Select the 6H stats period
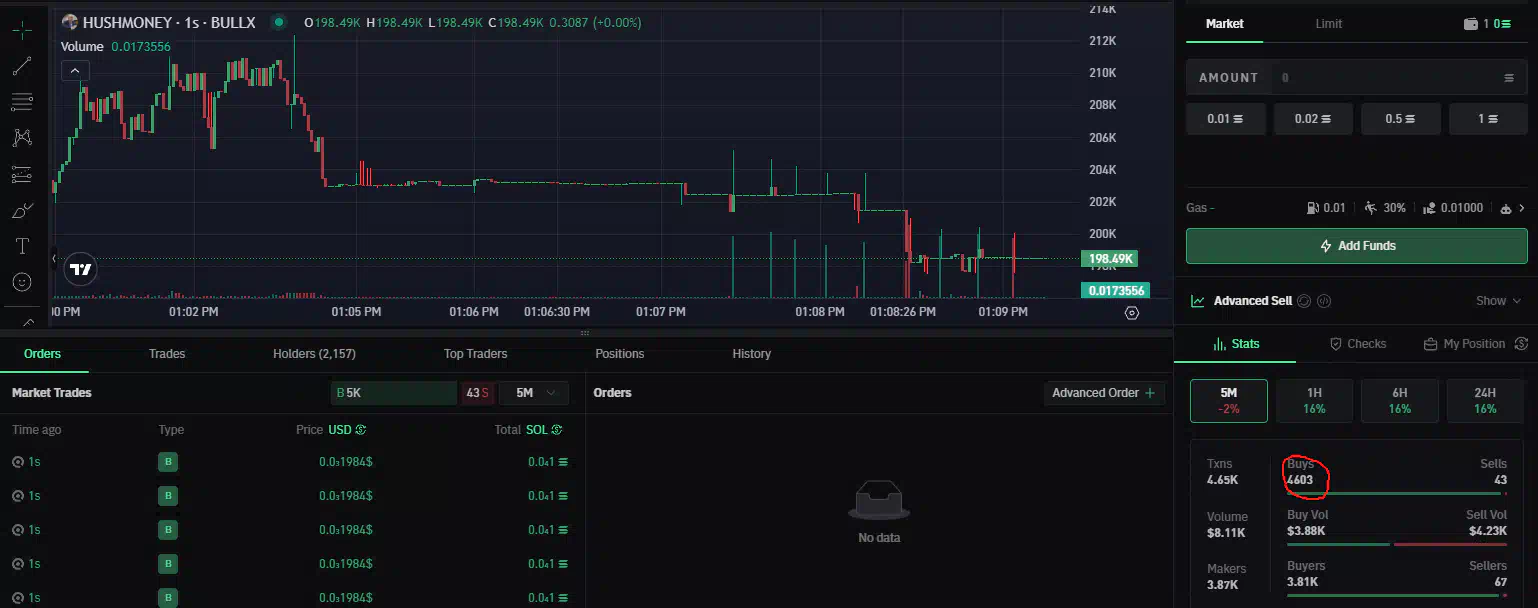The width and height of the screenshot is (1538, 608). click(1400, 401)
